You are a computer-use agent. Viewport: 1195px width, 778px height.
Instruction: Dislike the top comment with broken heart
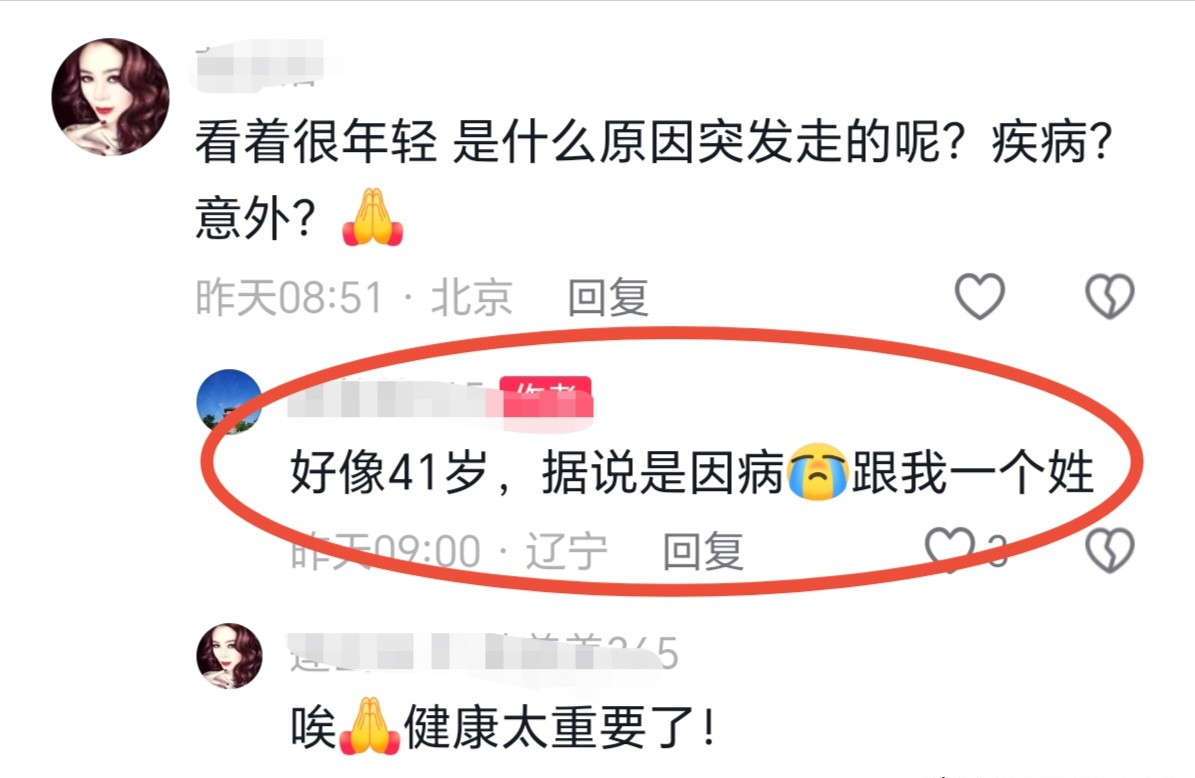(x=1110, y=296)
